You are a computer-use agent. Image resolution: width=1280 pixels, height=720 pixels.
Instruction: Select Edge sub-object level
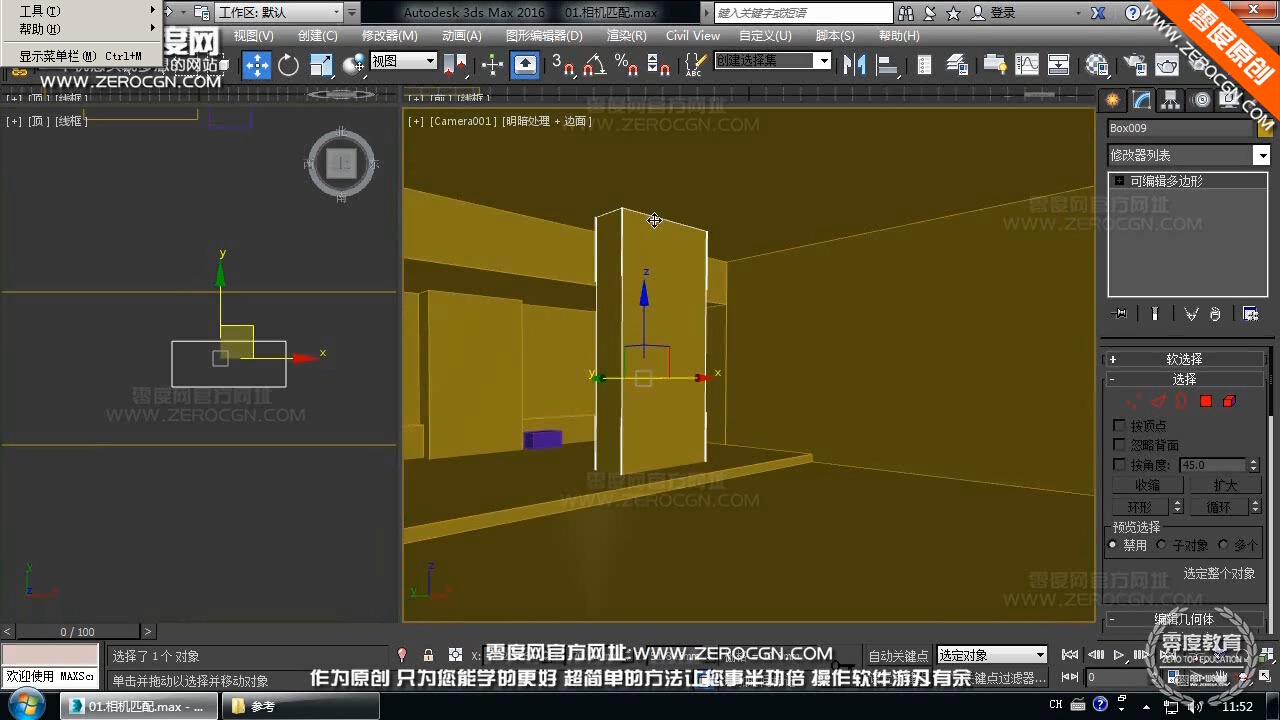point(1158,401)
